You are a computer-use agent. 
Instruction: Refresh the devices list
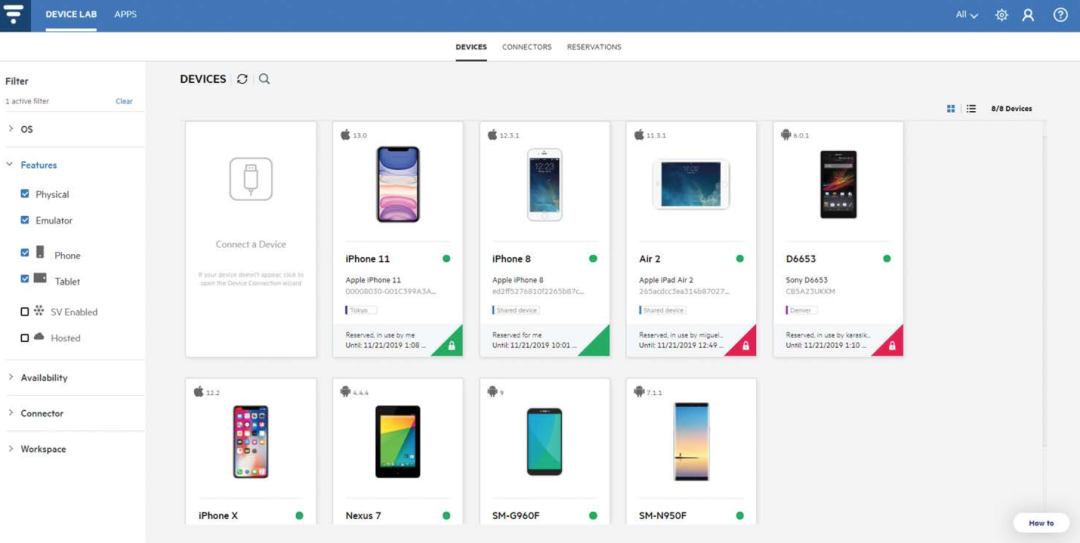pos(242,79)
